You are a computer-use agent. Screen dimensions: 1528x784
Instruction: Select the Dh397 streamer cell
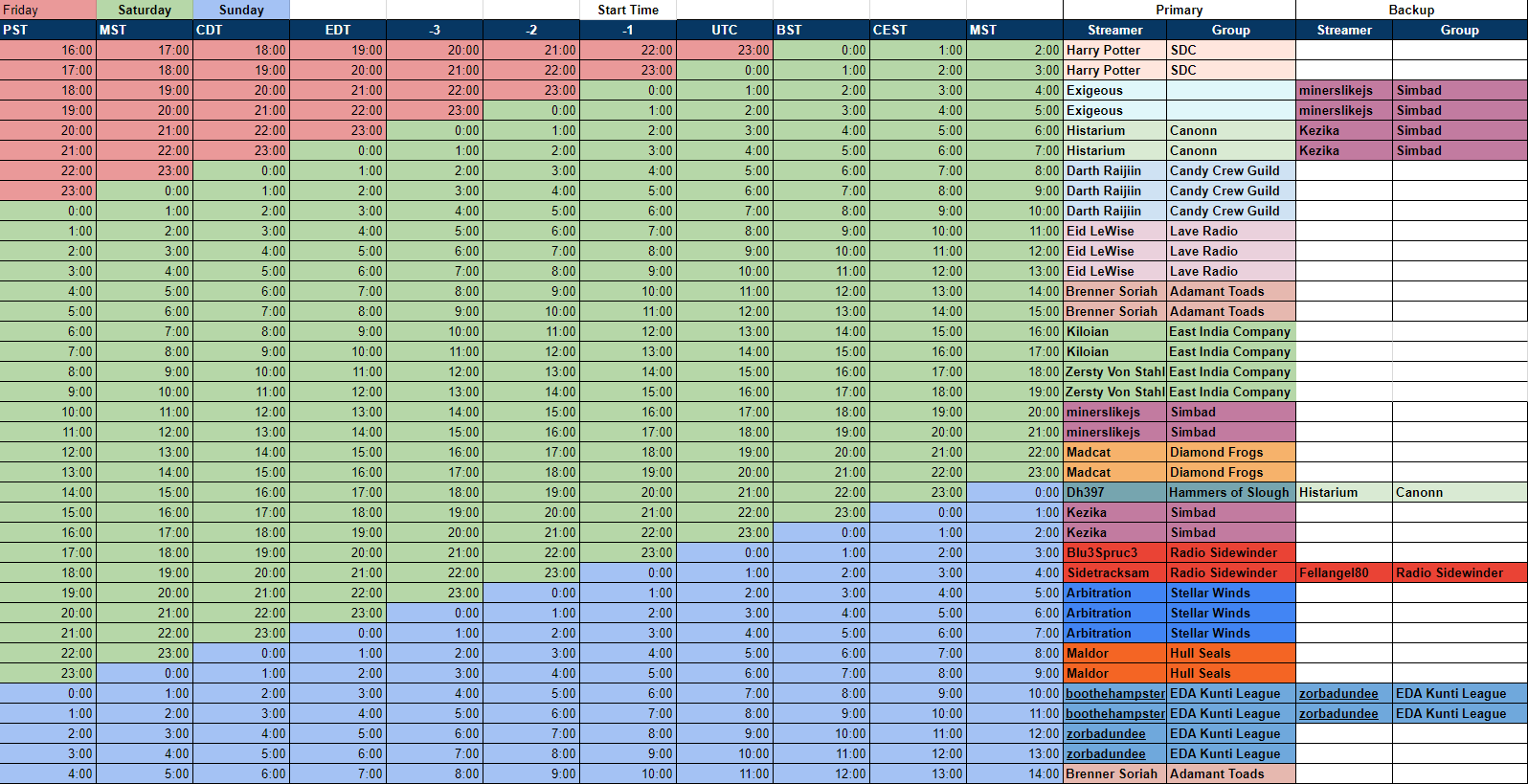tap(1114, 492)
